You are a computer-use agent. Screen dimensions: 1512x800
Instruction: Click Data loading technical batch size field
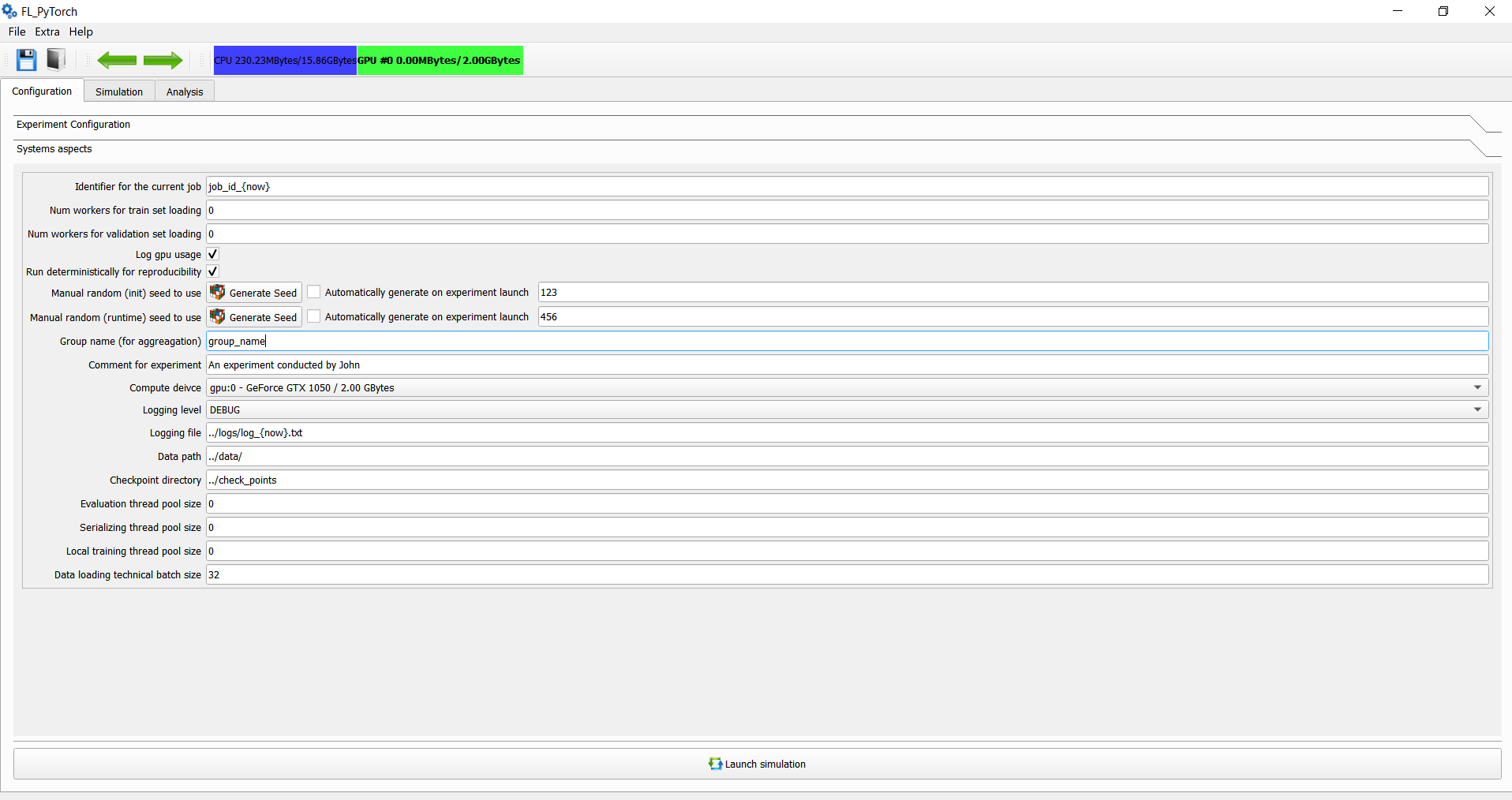848,574
